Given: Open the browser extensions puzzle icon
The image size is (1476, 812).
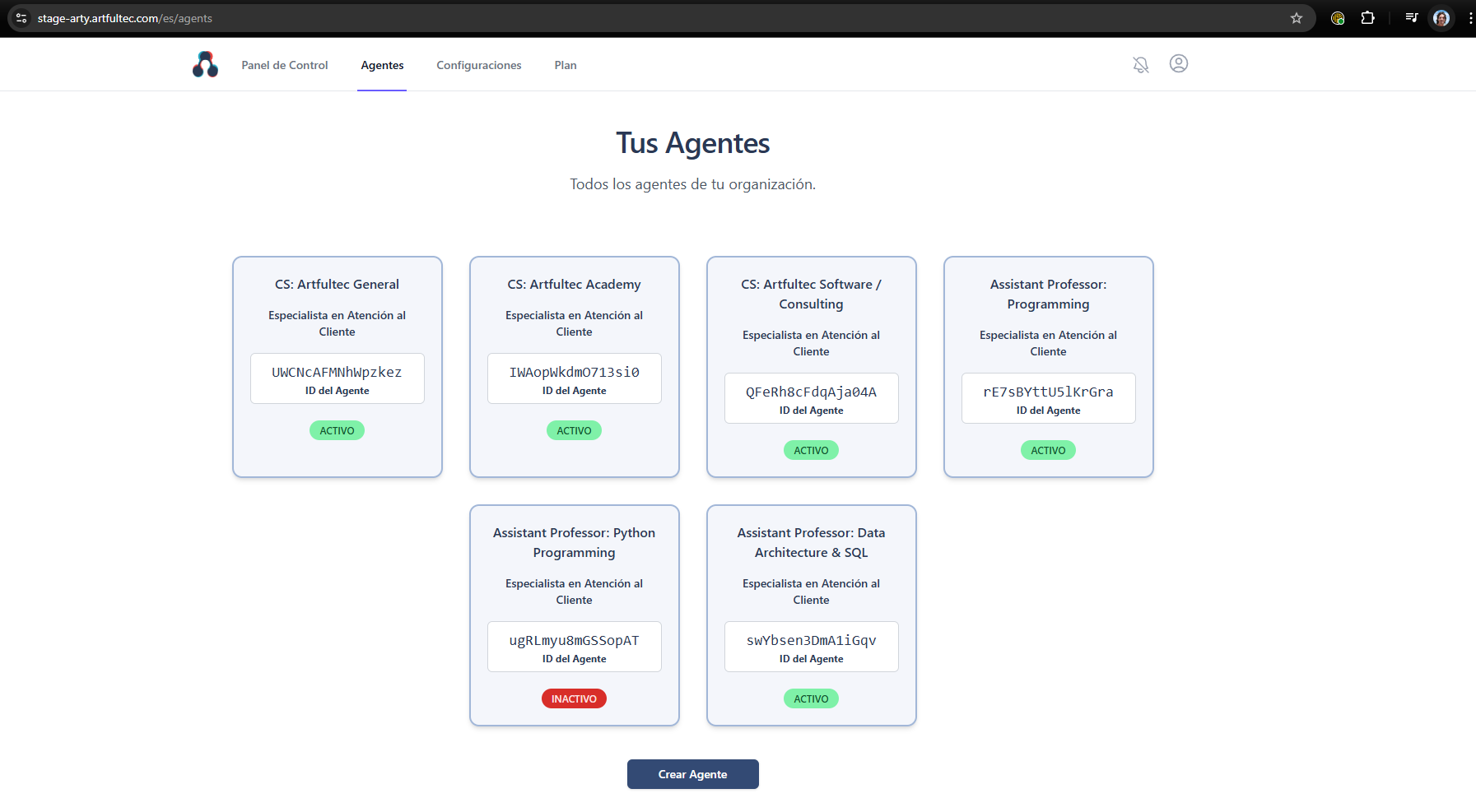Looking at the screenshot, I should pos(1368,18).
